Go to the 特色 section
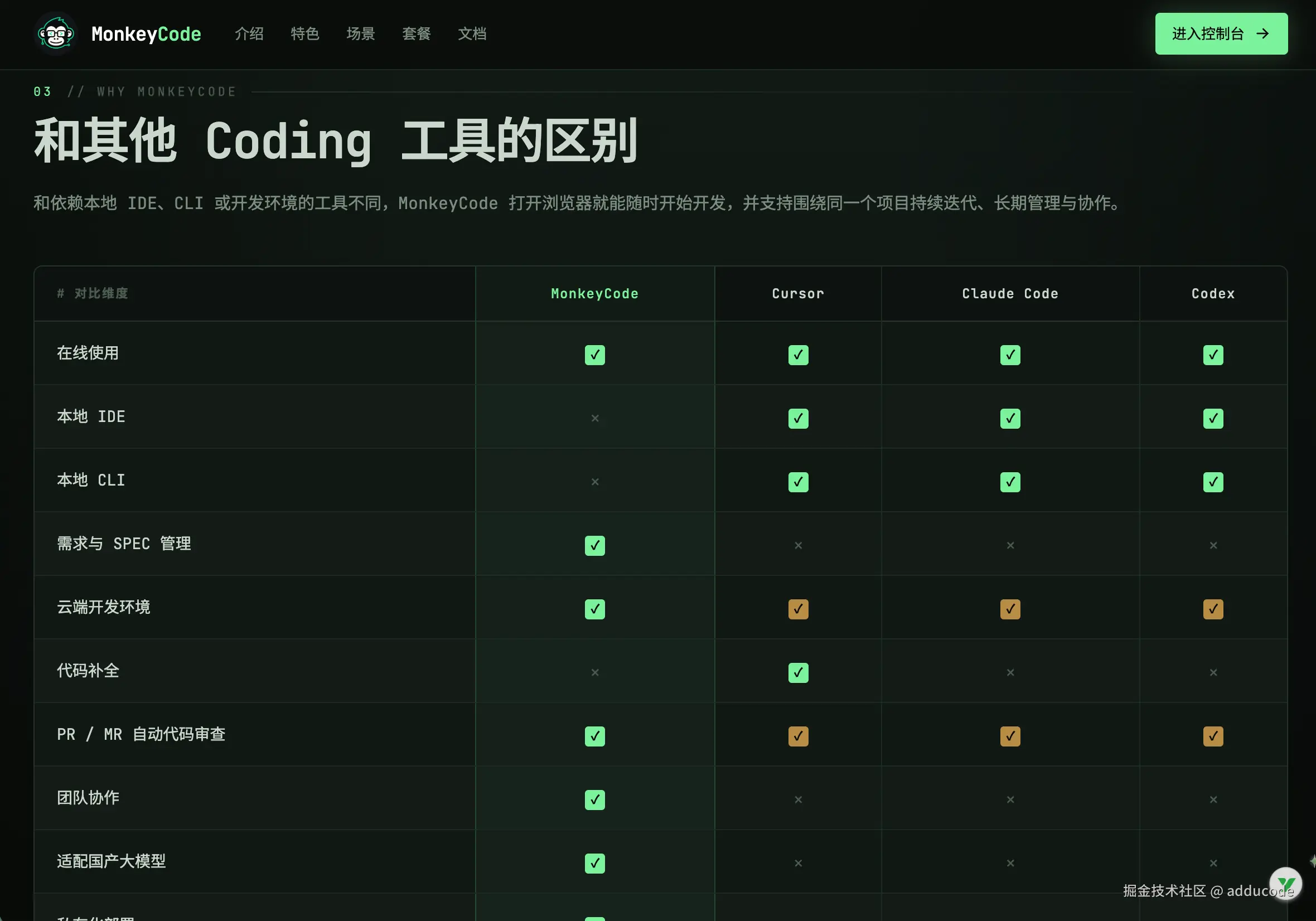Image resolution: width=1316 pixels, height=921 pixels. (x=305, y=34)
